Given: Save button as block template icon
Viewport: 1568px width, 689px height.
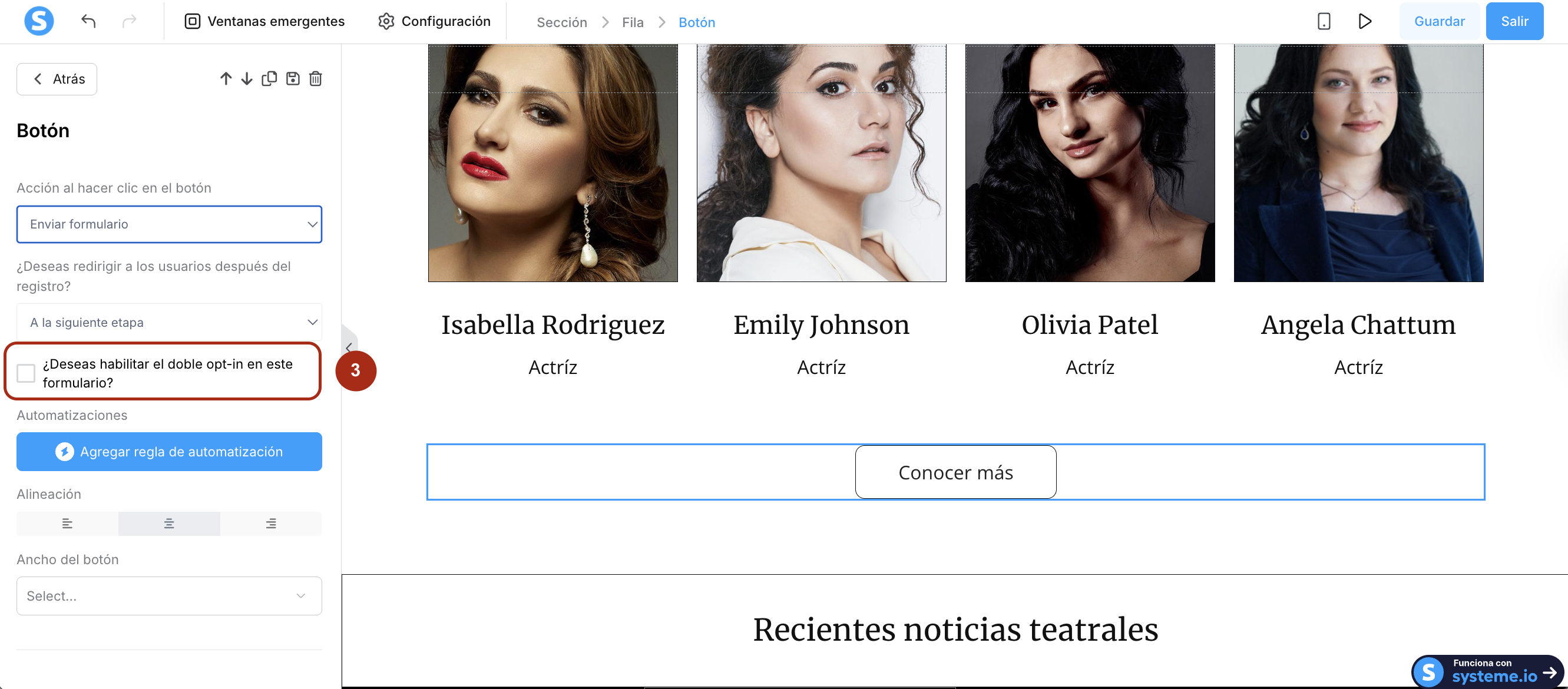Looking at the screenshot, I should coord(293,78).
